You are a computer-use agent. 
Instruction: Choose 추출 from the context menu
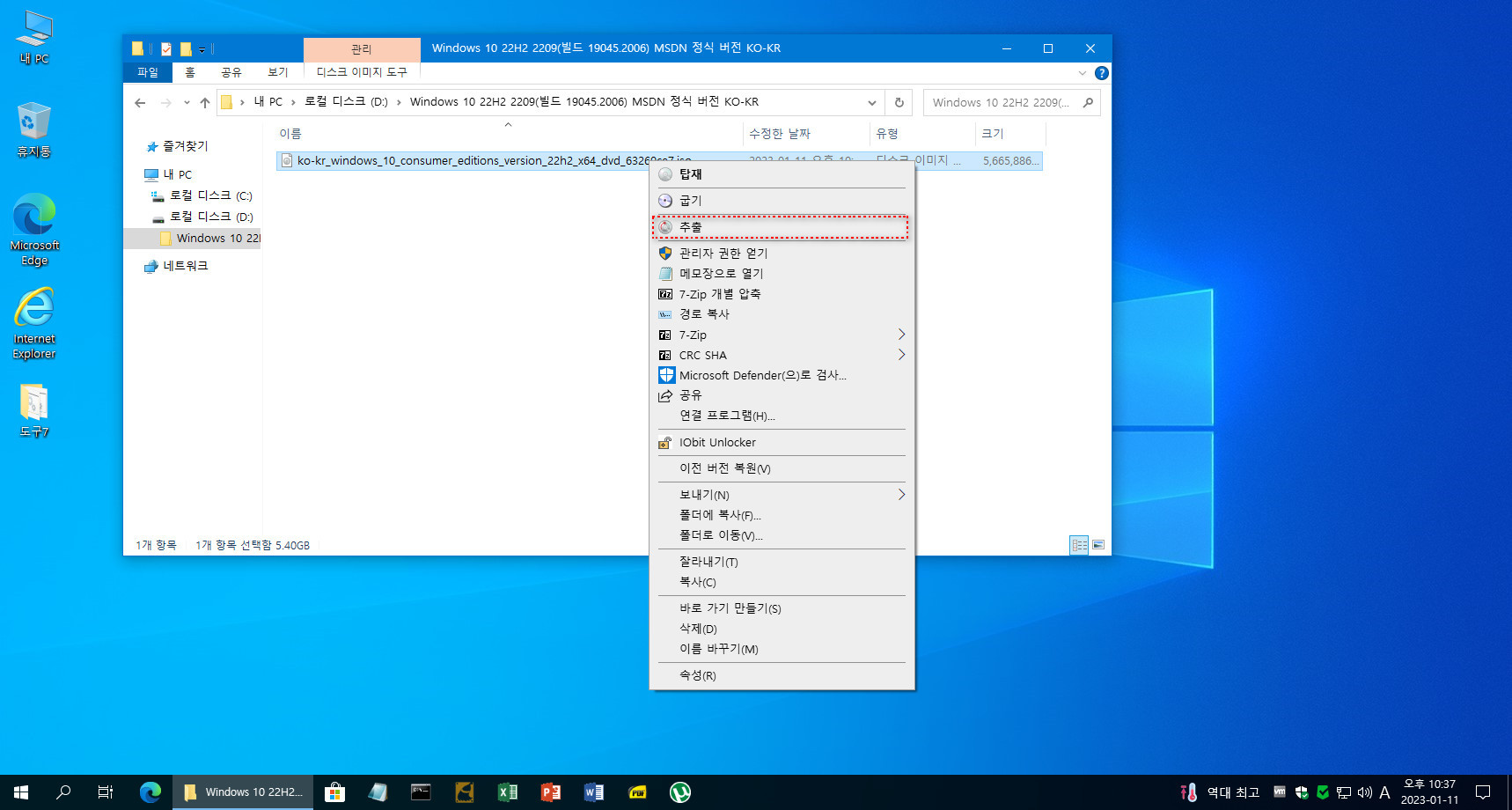click(782, 227)
